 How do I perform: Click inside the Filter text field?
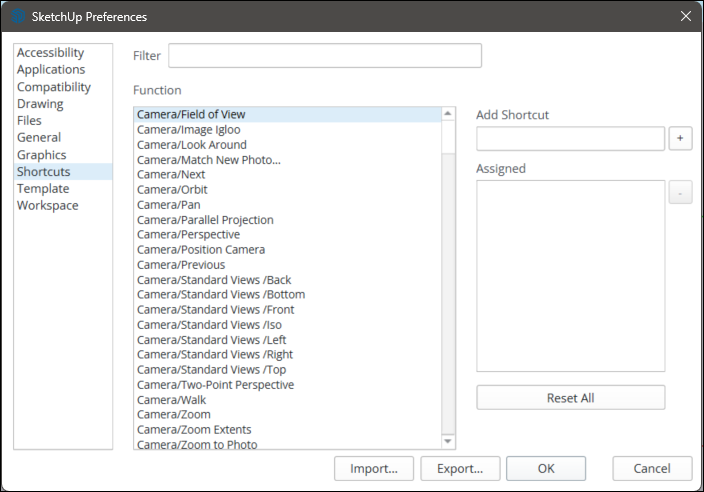pos(325,56)
